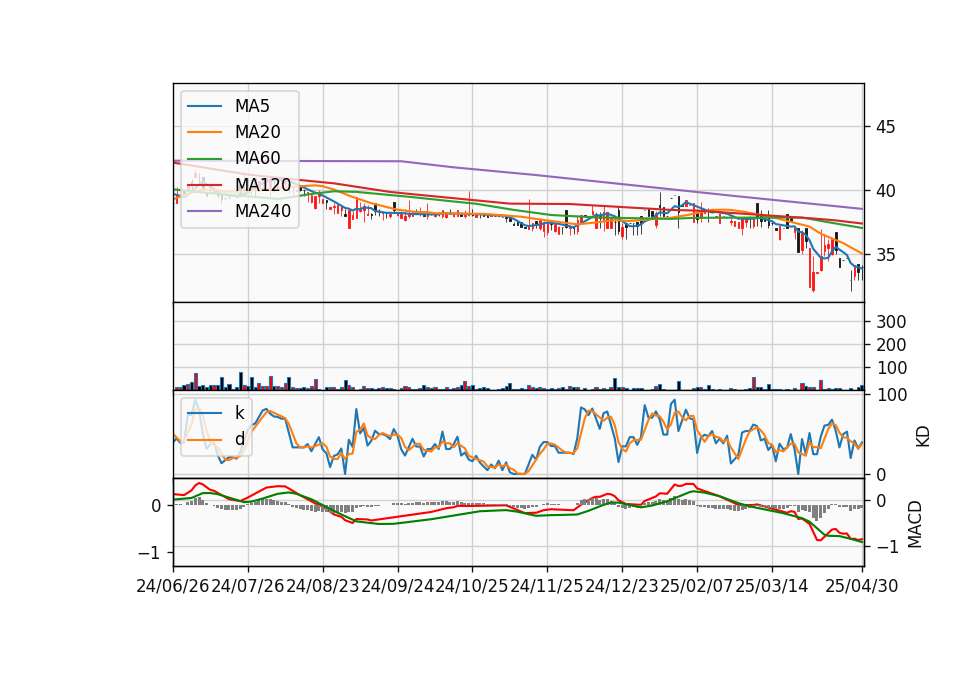Click the 24/12/23 date tick label
This screenshot has height=690, width=960.
click(622, 587)
